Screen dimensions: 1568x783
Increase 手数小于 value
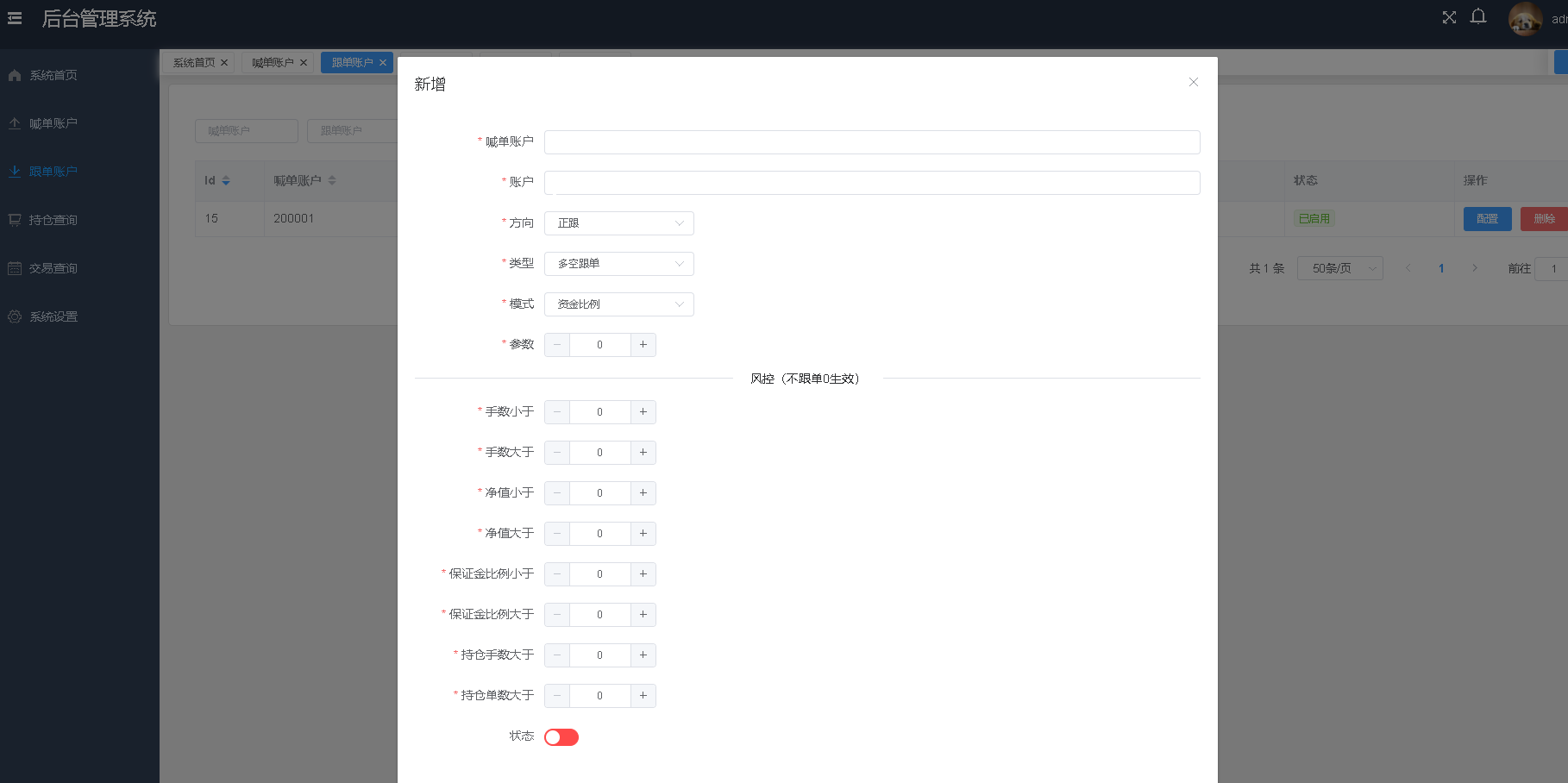[x=643, y=412]
